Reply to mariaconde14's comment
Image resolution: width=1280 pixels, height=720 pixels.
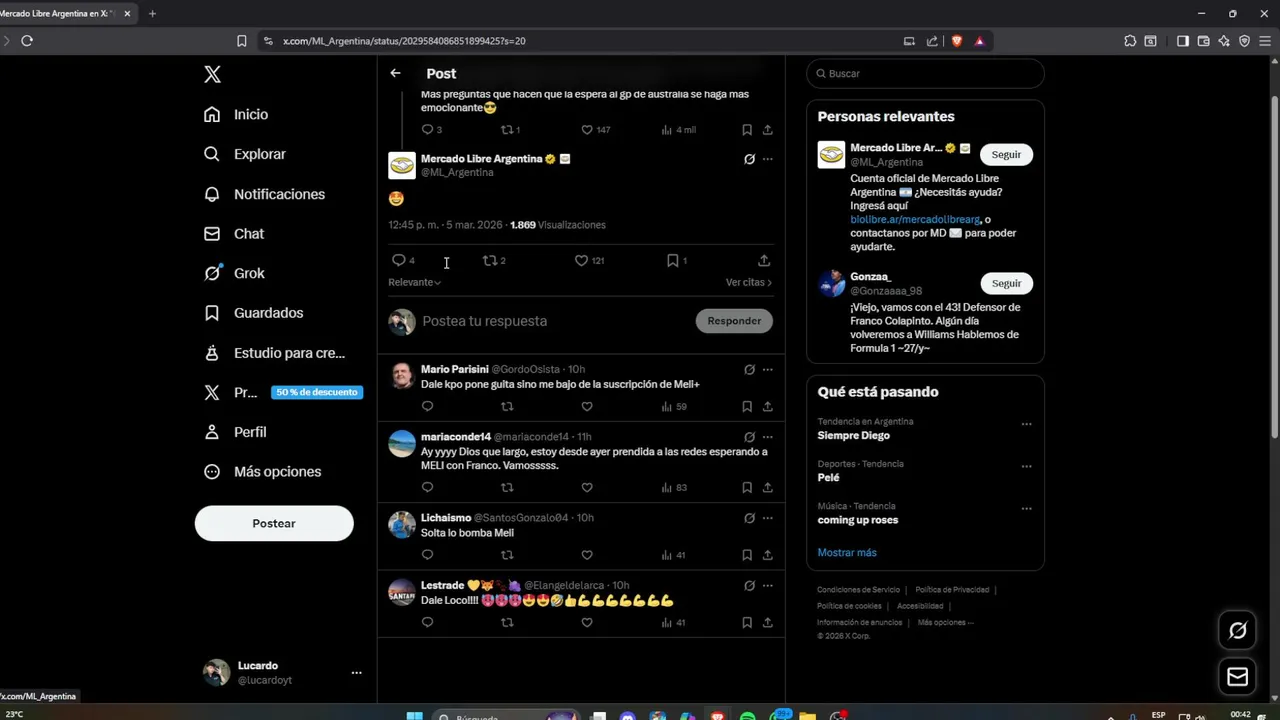(x=427, y=487)
